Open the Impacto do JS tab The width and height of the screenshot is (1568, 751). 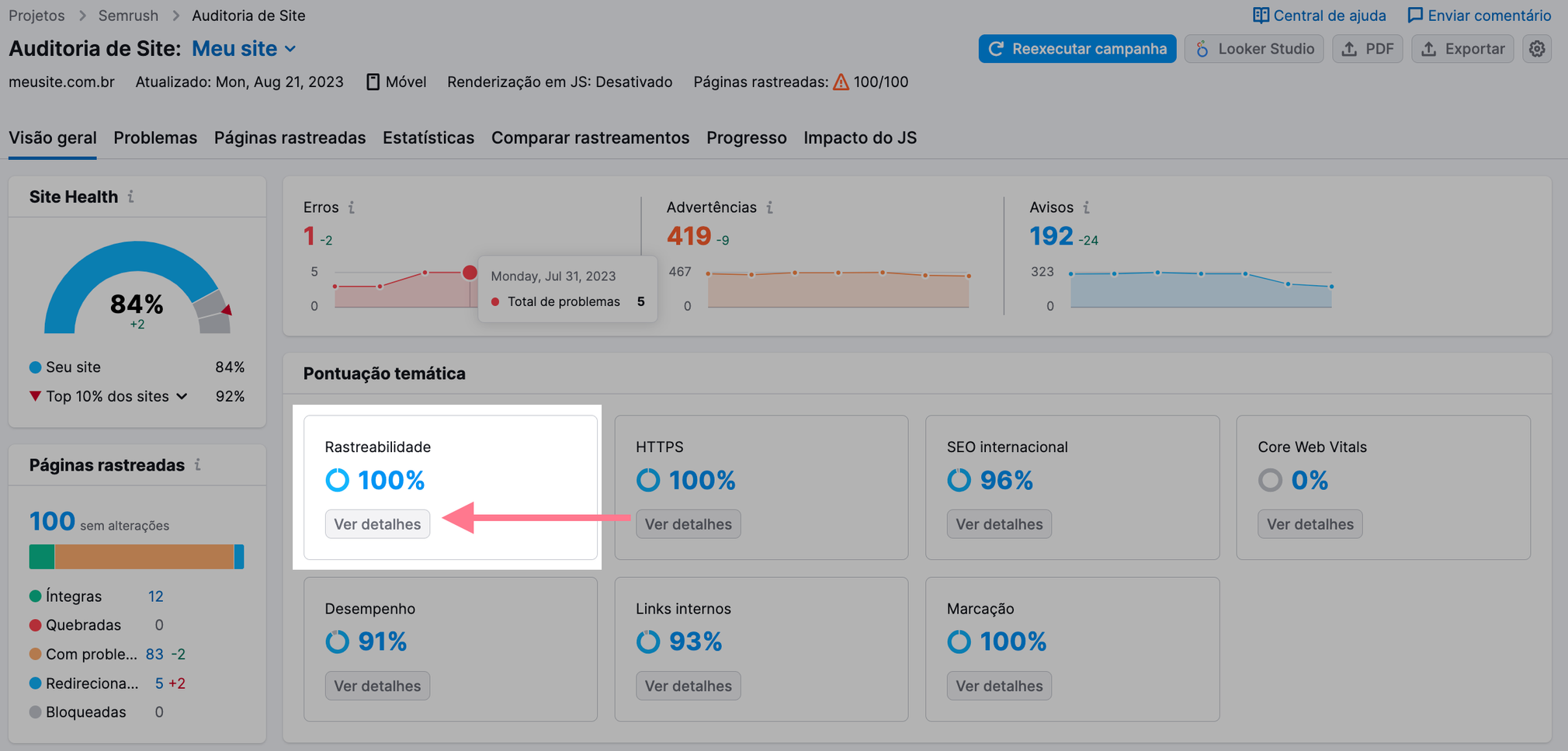(860, 138)
